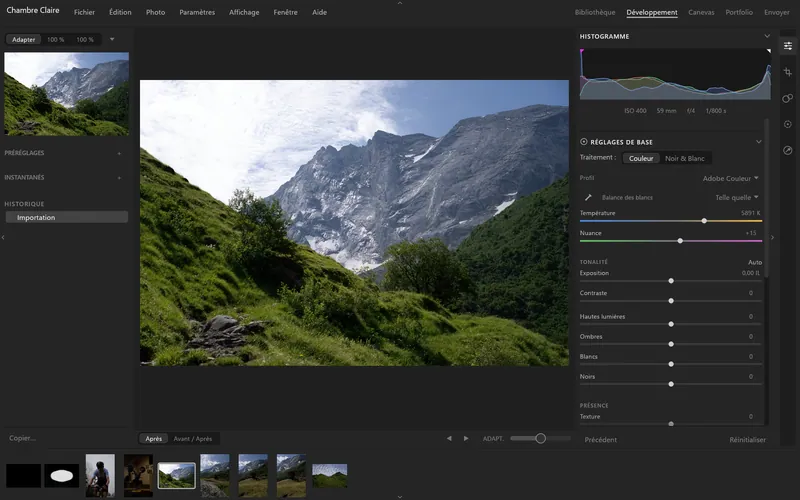Open the Édition menu
This screenshot has height=500, width=800.
[120, 12]
